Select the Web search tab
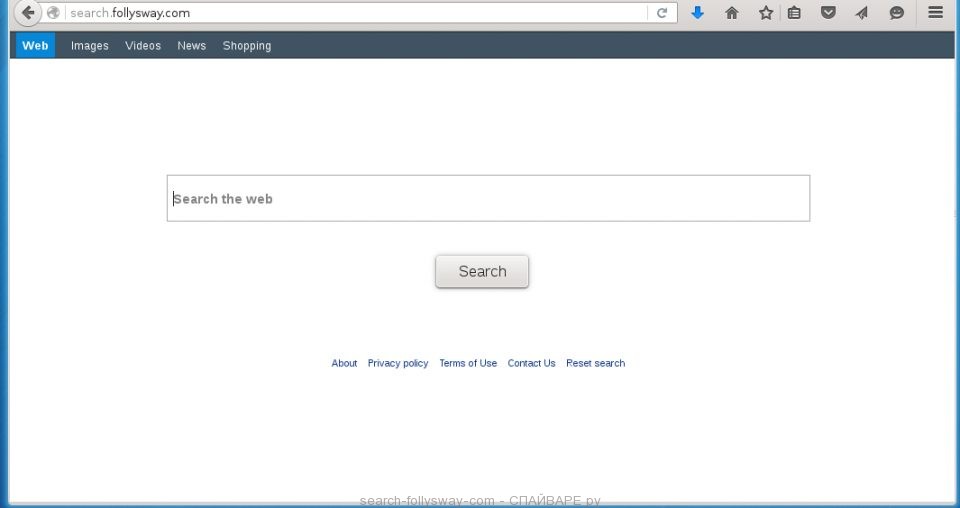 35,46
